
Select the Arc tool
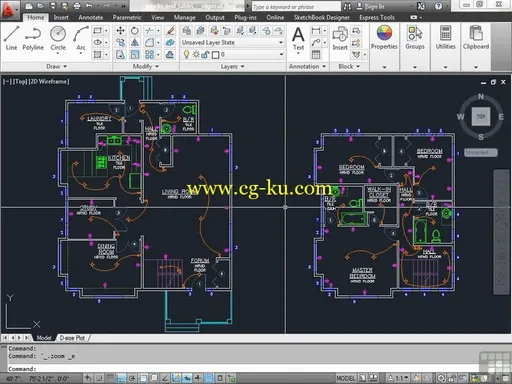coord(81,39)
